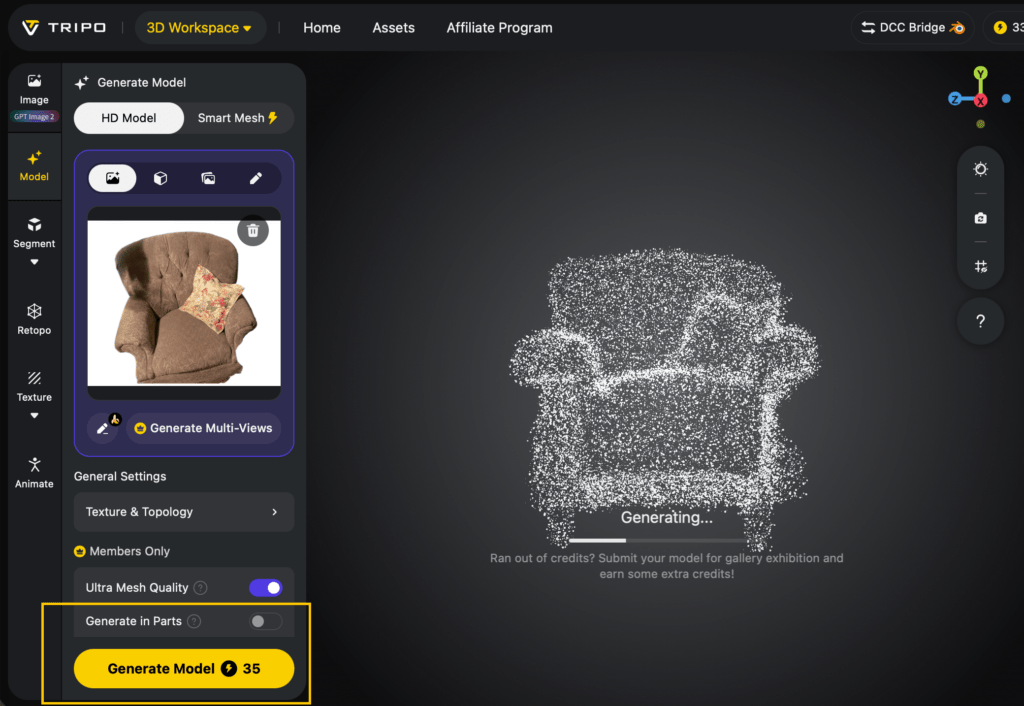
Task: Toggle the viewport grid icon
Action: click(x=980, y=266)
